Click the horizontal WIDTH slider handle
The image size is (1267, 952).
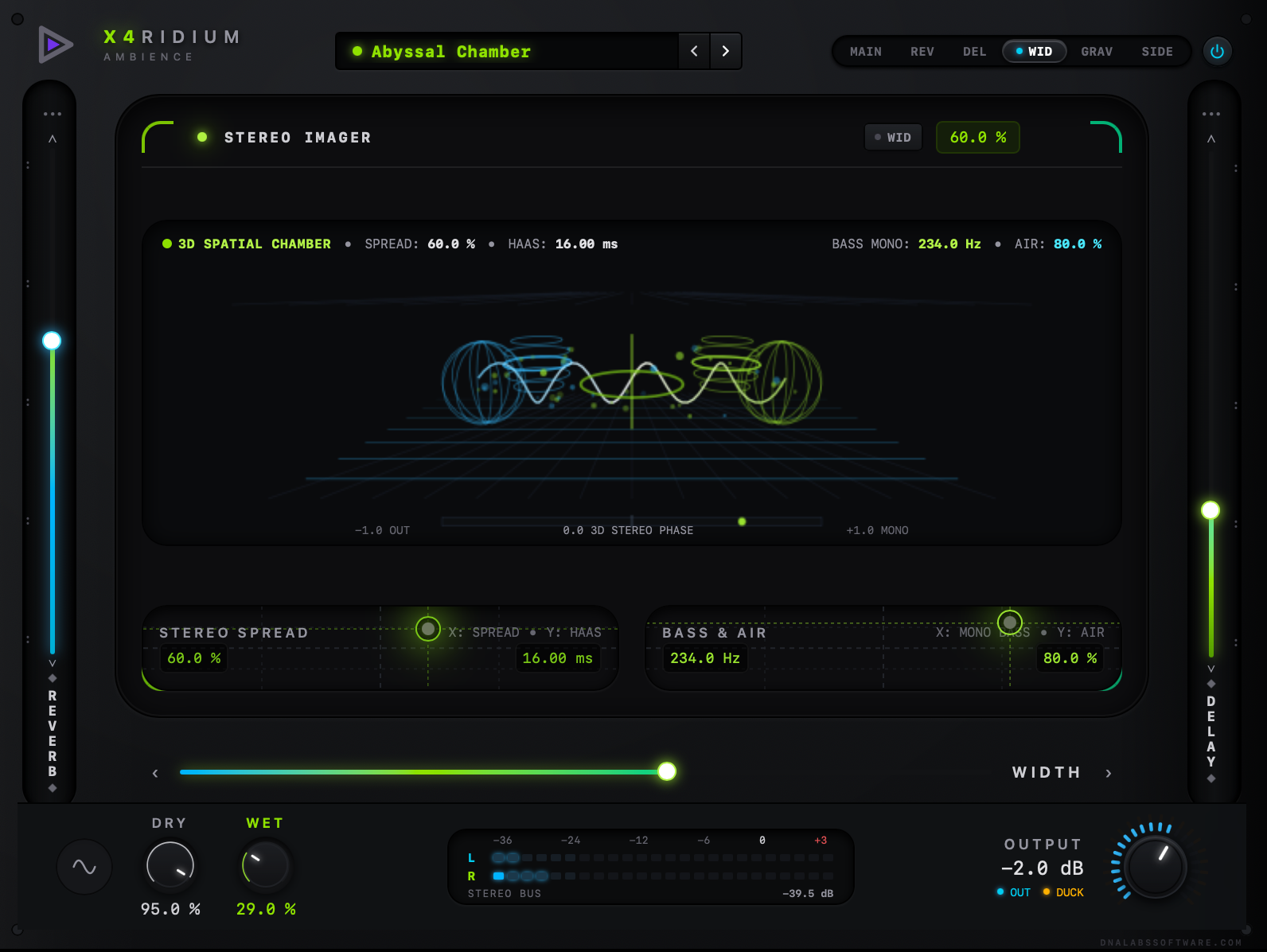coord(667,771)
